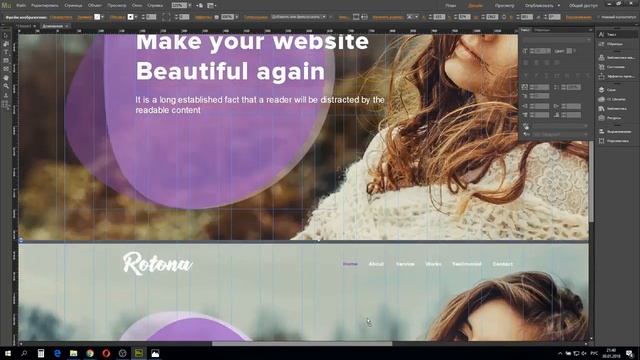Open the Состояния states panel

point(616,67)
